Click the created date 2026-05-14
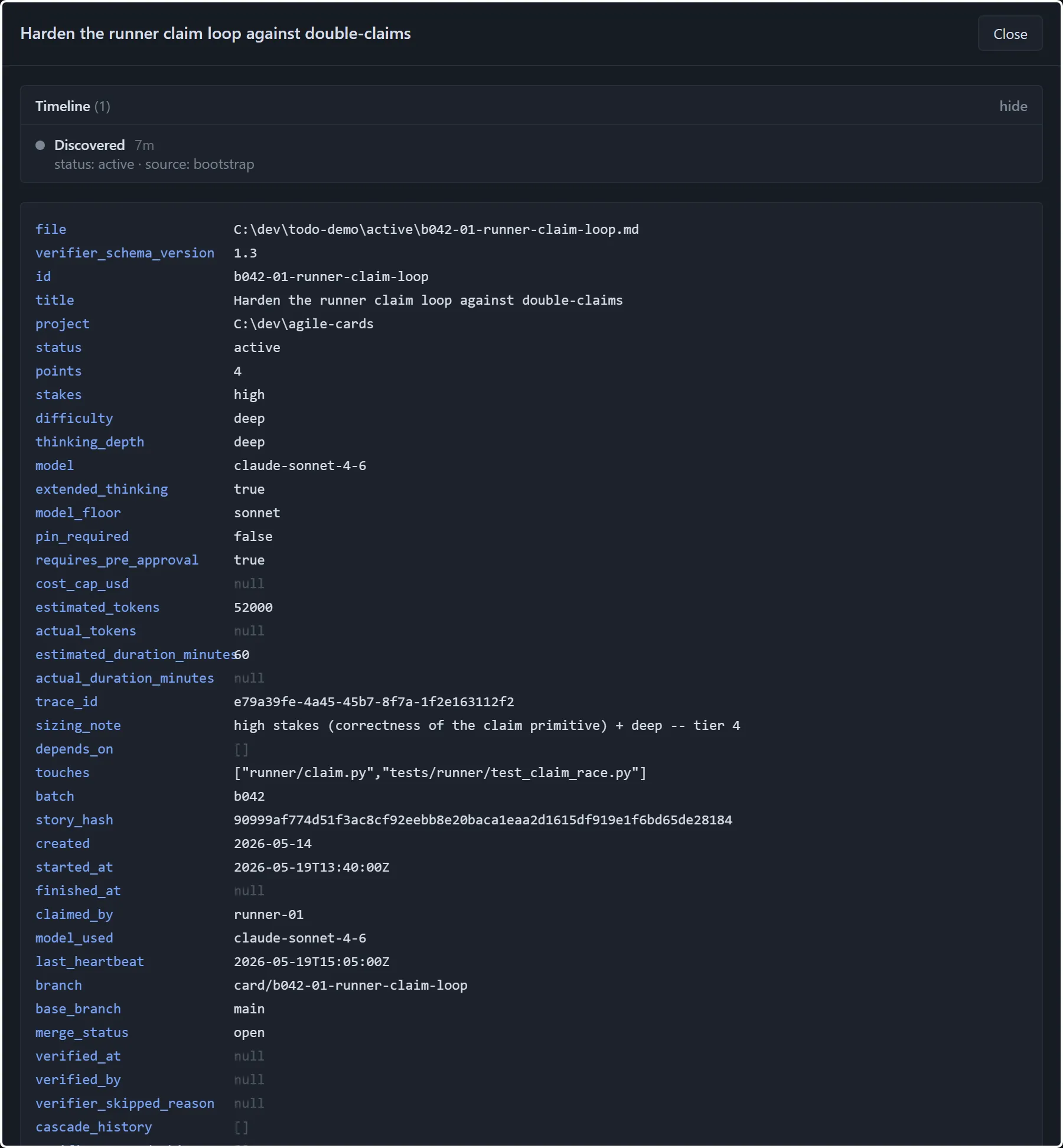This screenshot has height=1148, width=1063. click(x=273, y=843)
